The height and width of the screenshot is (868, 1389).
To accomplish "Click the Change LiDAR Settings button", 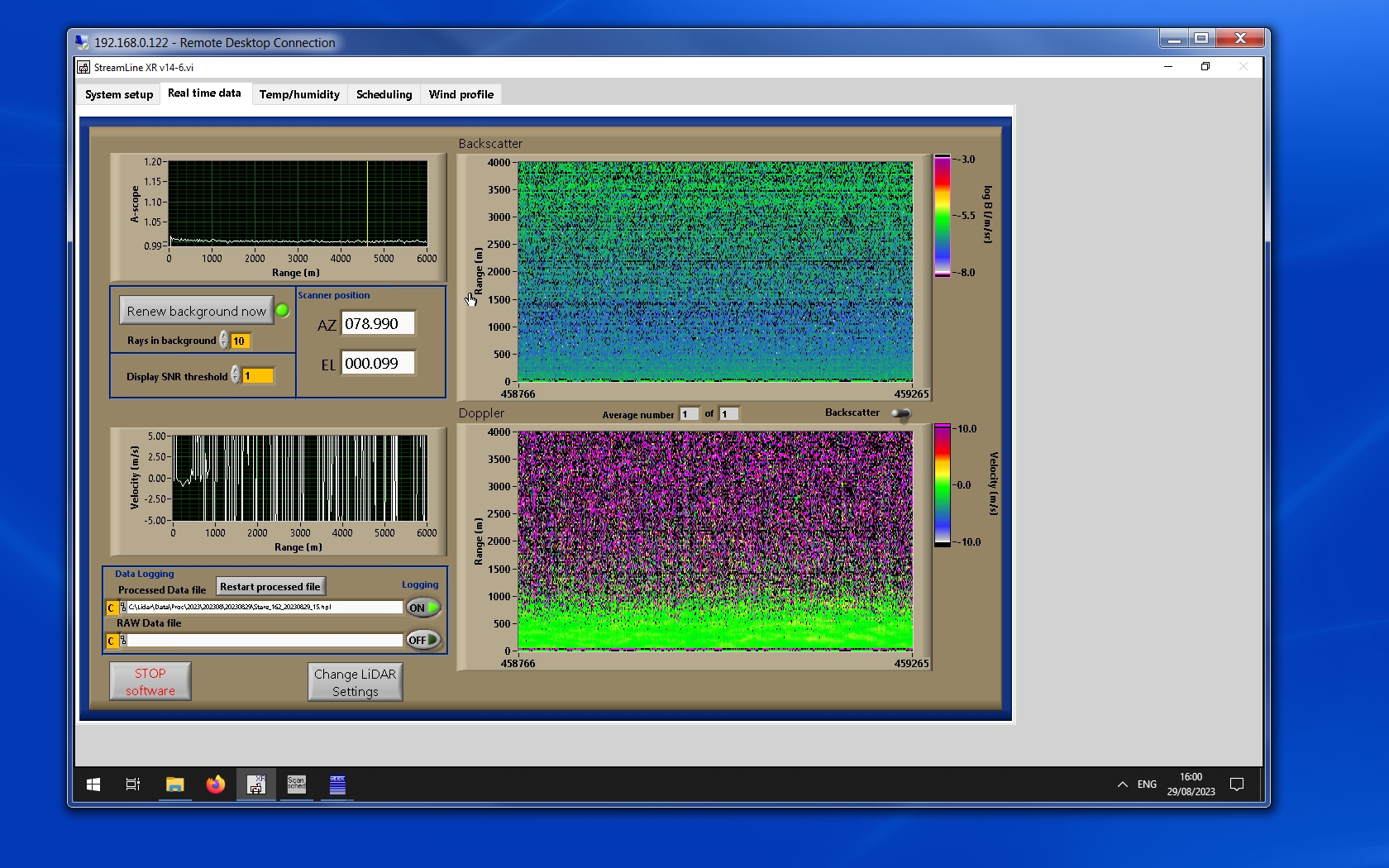I will [355, 682].
